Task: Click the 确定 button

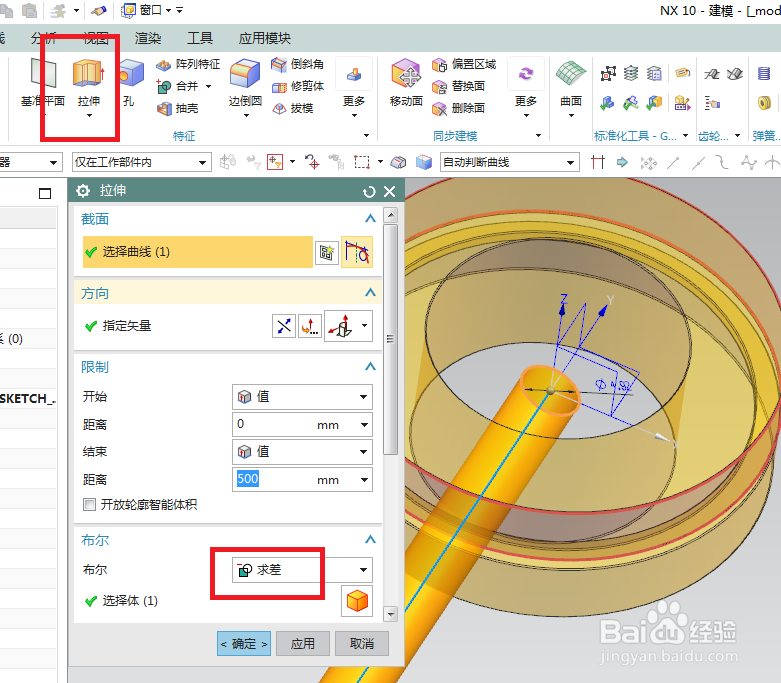Action: click(x=244, y=644)
